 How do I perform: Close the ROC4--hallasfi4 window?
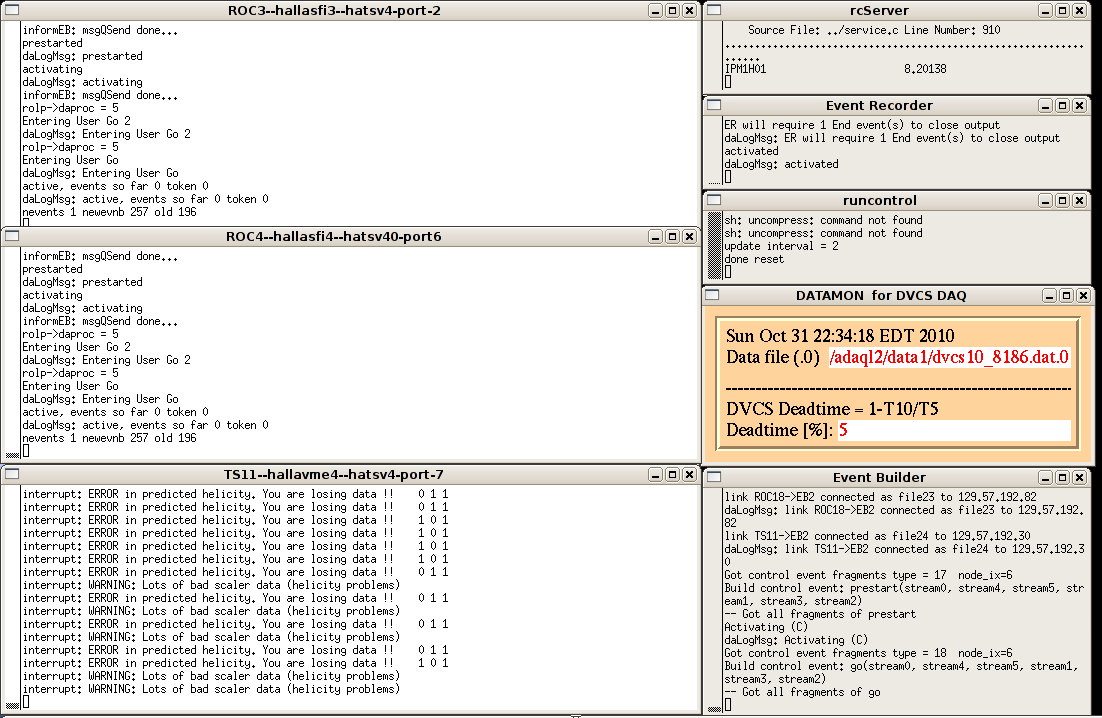tap(689, 237)
